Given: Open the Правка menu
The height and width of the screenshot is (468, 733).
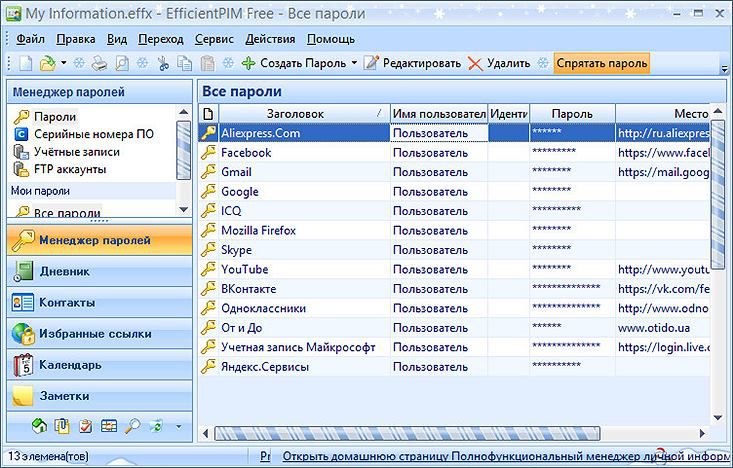Looking at the screenshot, I should pos(76,39).
